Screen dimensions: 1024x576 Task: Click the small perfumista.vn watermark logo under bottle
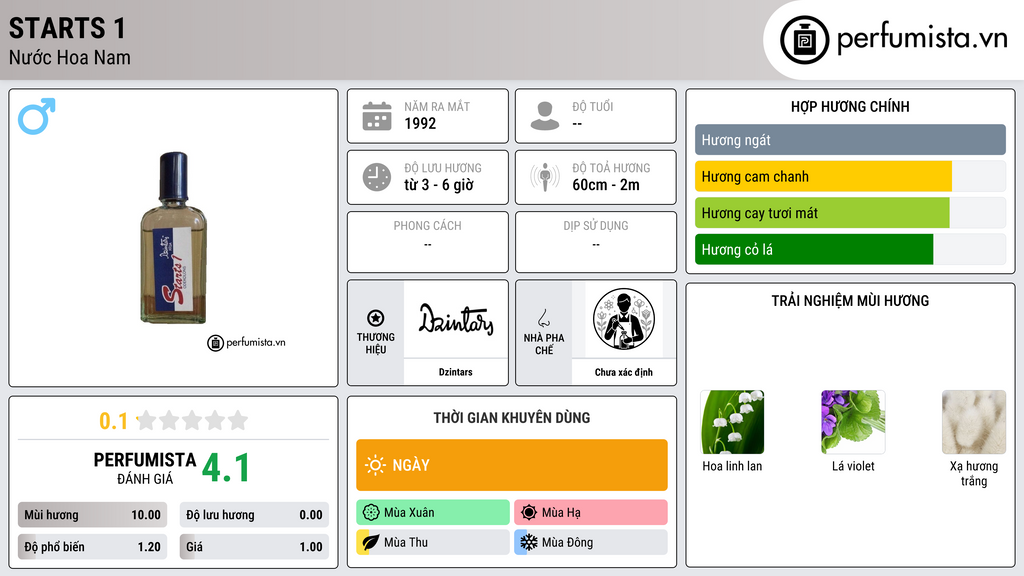pyautogui.click(x=246, y=342)
